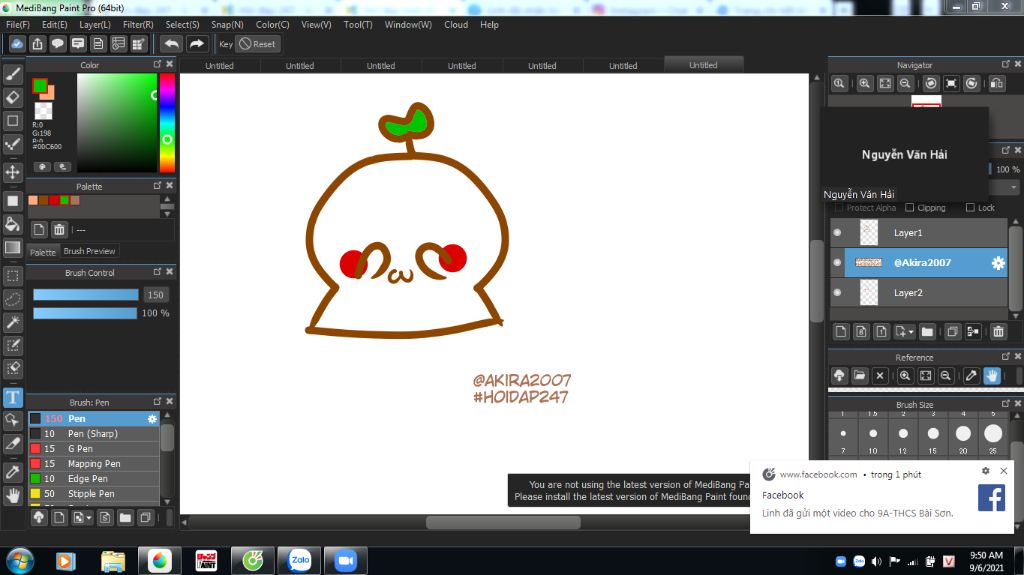Image resolution: width=1024 pixels, height=575 pixels.
Task: Toggle visibility of Layer2
Action: point(837,293)
